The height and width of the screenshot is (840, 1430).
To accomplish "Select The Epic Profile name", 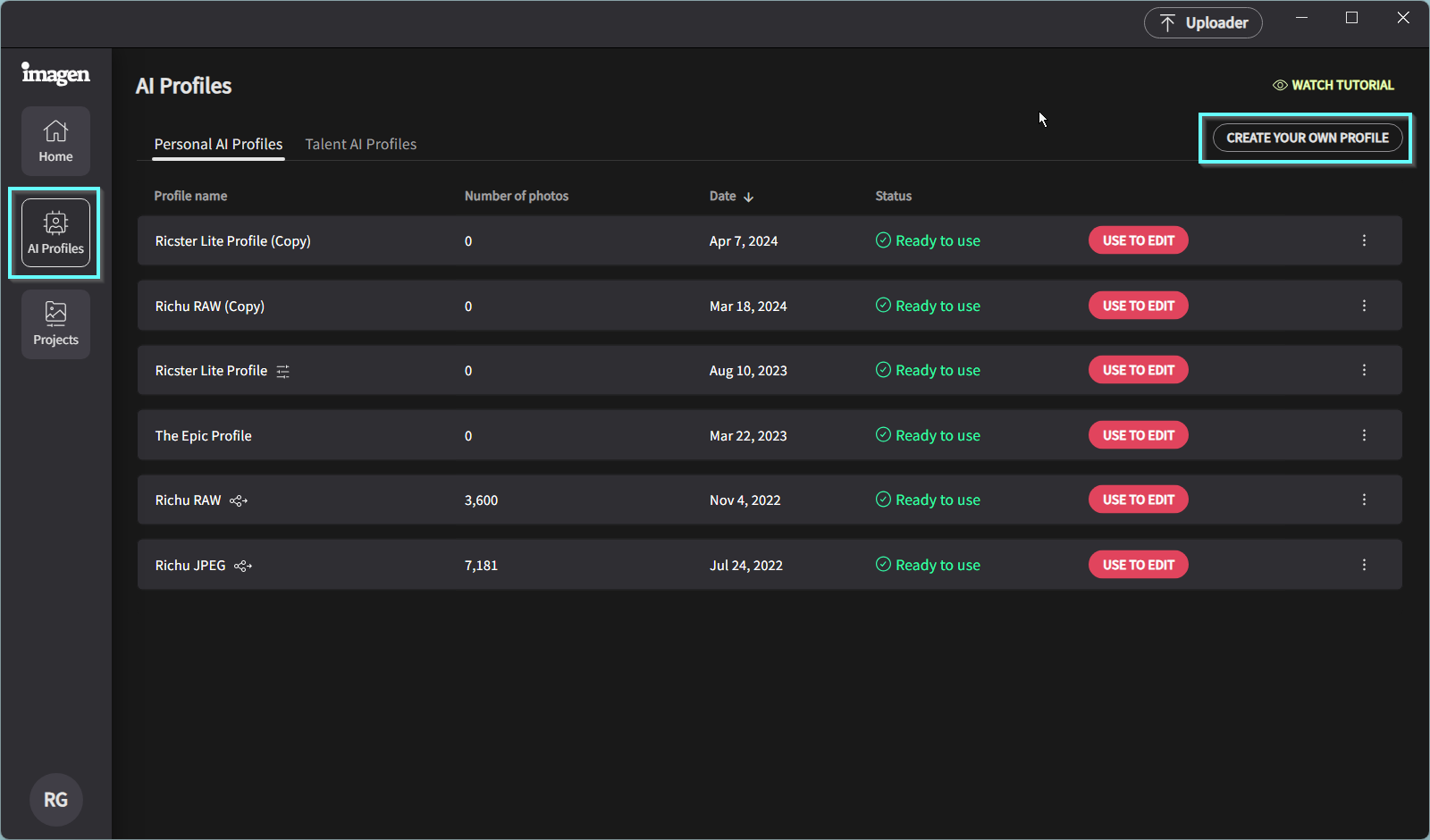I will click(204, 436).
